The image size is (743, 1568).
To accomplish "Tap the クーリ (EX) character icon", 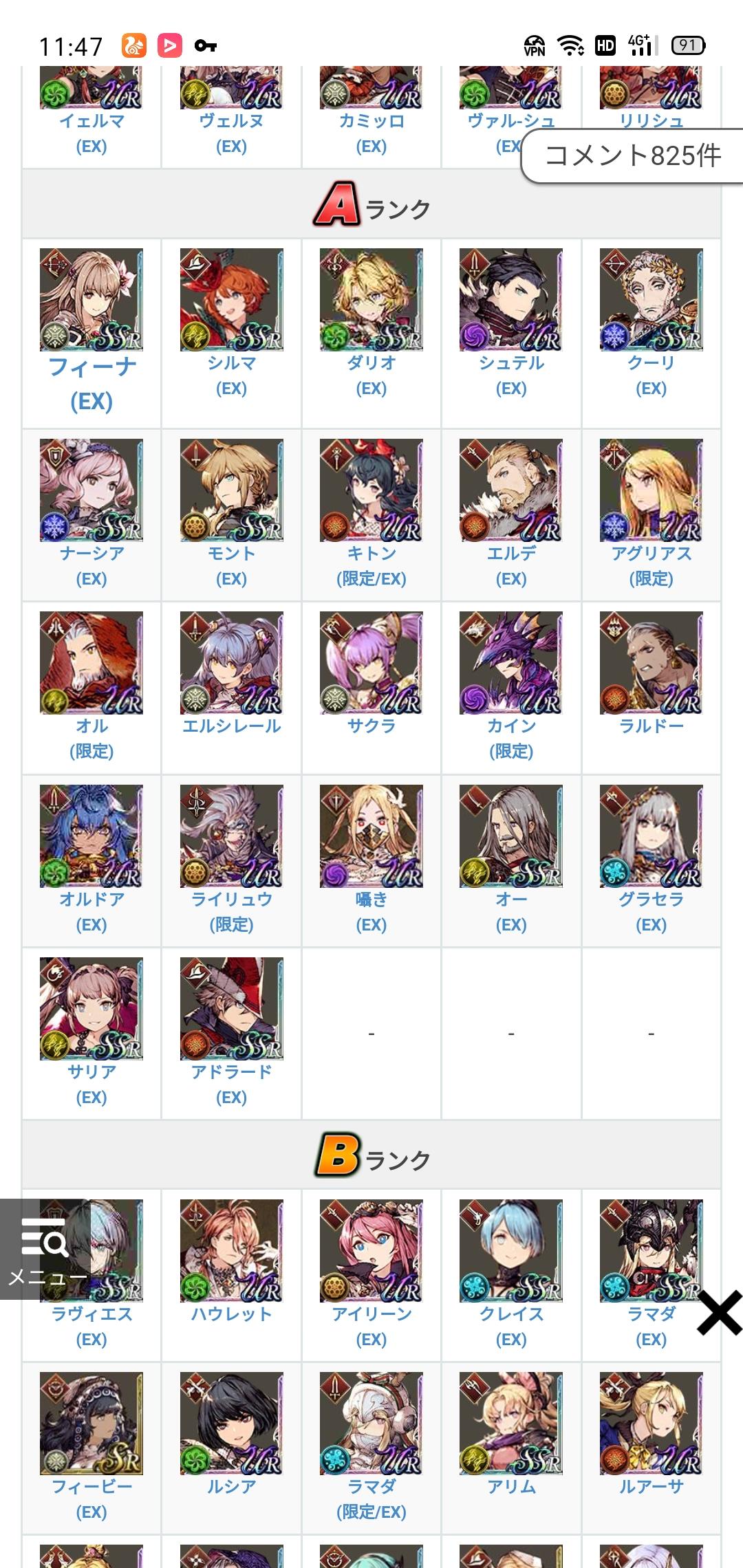I will [x=652, y=300].
